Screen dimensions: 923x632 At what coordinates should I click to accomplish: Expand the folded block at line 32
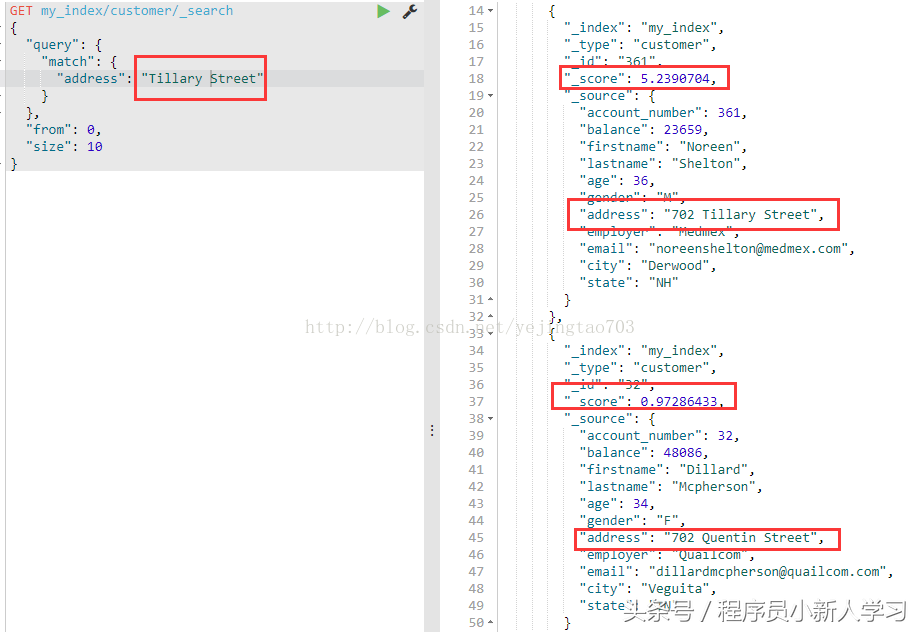pos(491,316)
